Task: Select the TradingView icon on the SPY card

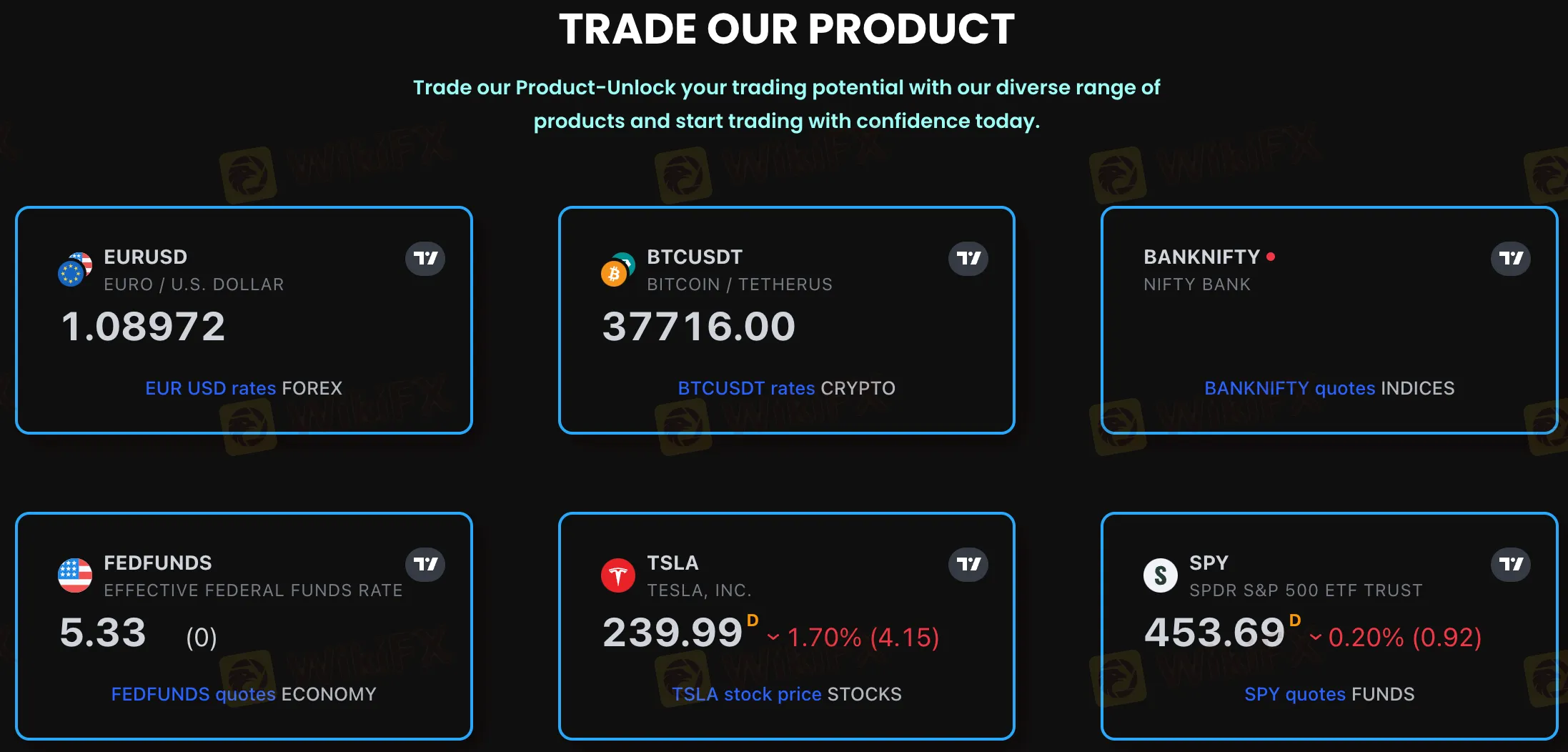Action: click(x=1510, y=564)
